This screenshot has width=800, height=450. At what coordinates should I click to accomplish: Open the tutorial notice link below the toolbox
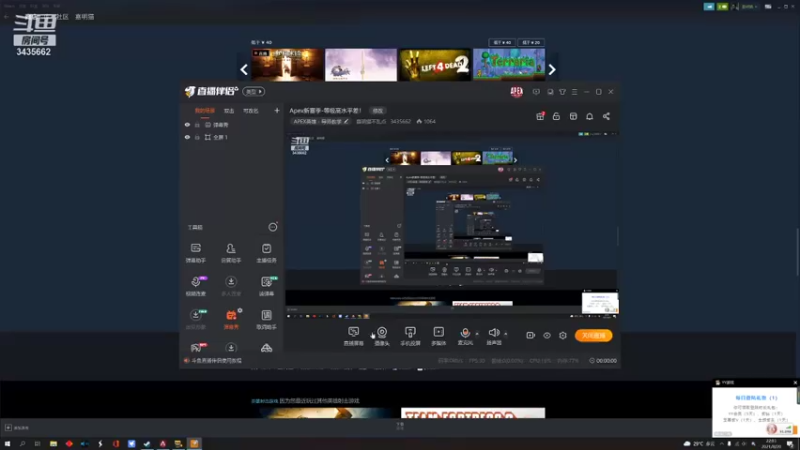point(216,360)
